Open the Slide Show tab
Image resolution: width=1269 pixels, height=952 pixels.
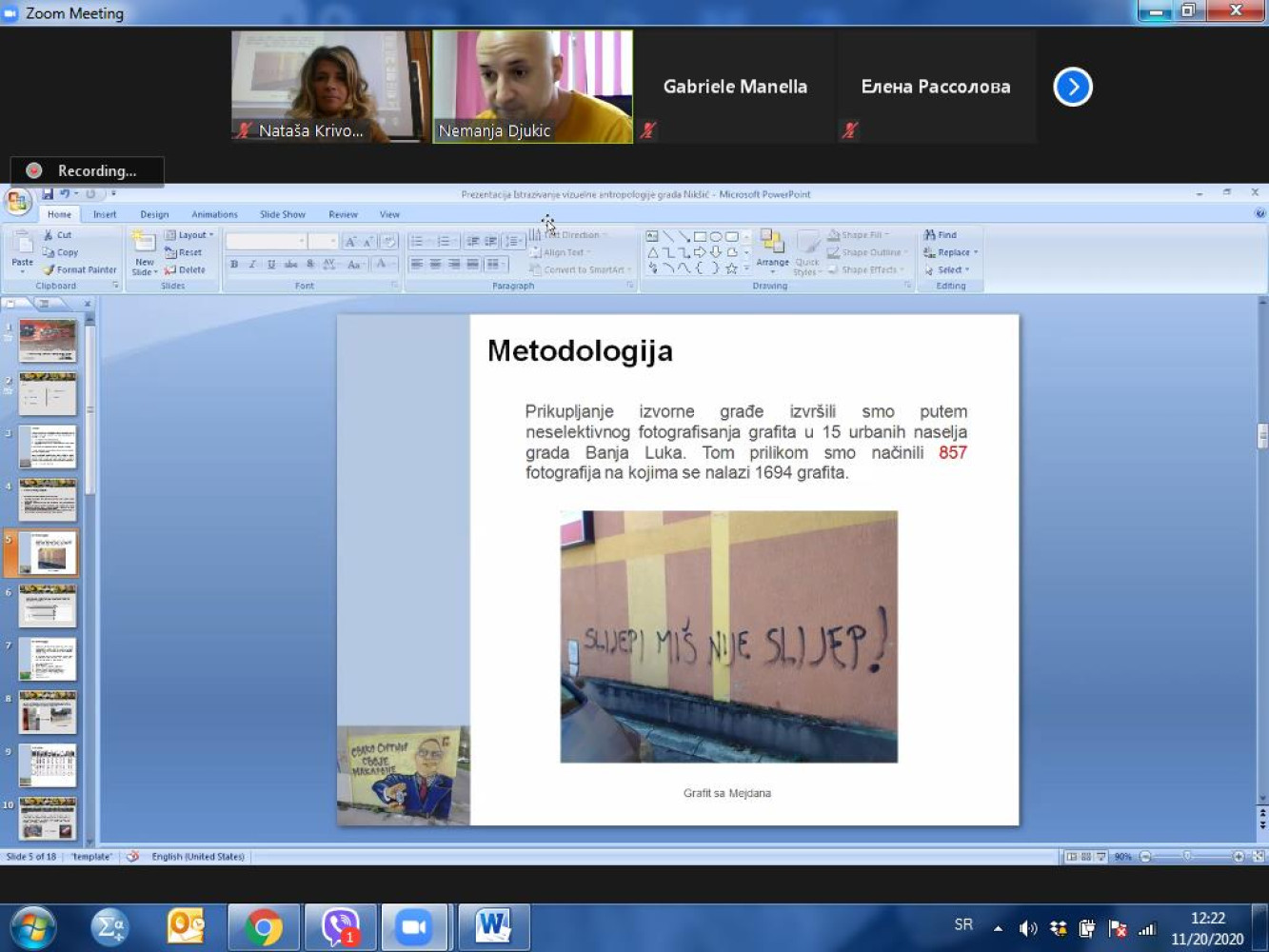click(x=283, y=214)
